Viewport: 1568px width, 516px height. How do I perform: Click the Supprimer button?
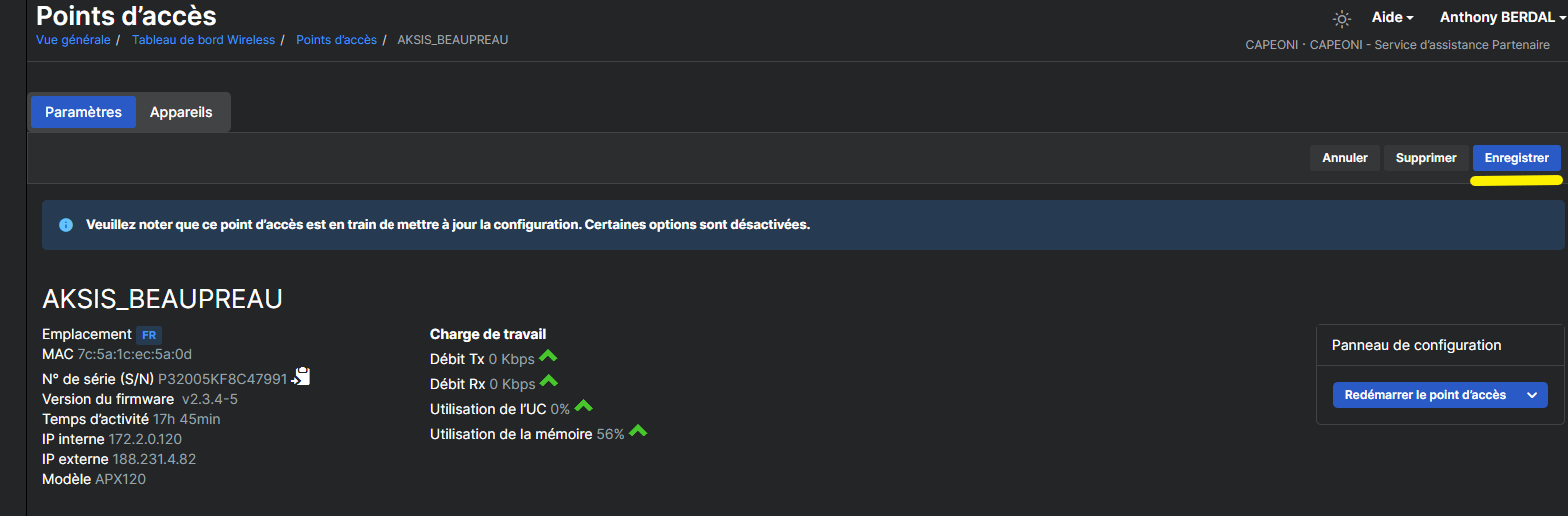(x=1426, y=158)
